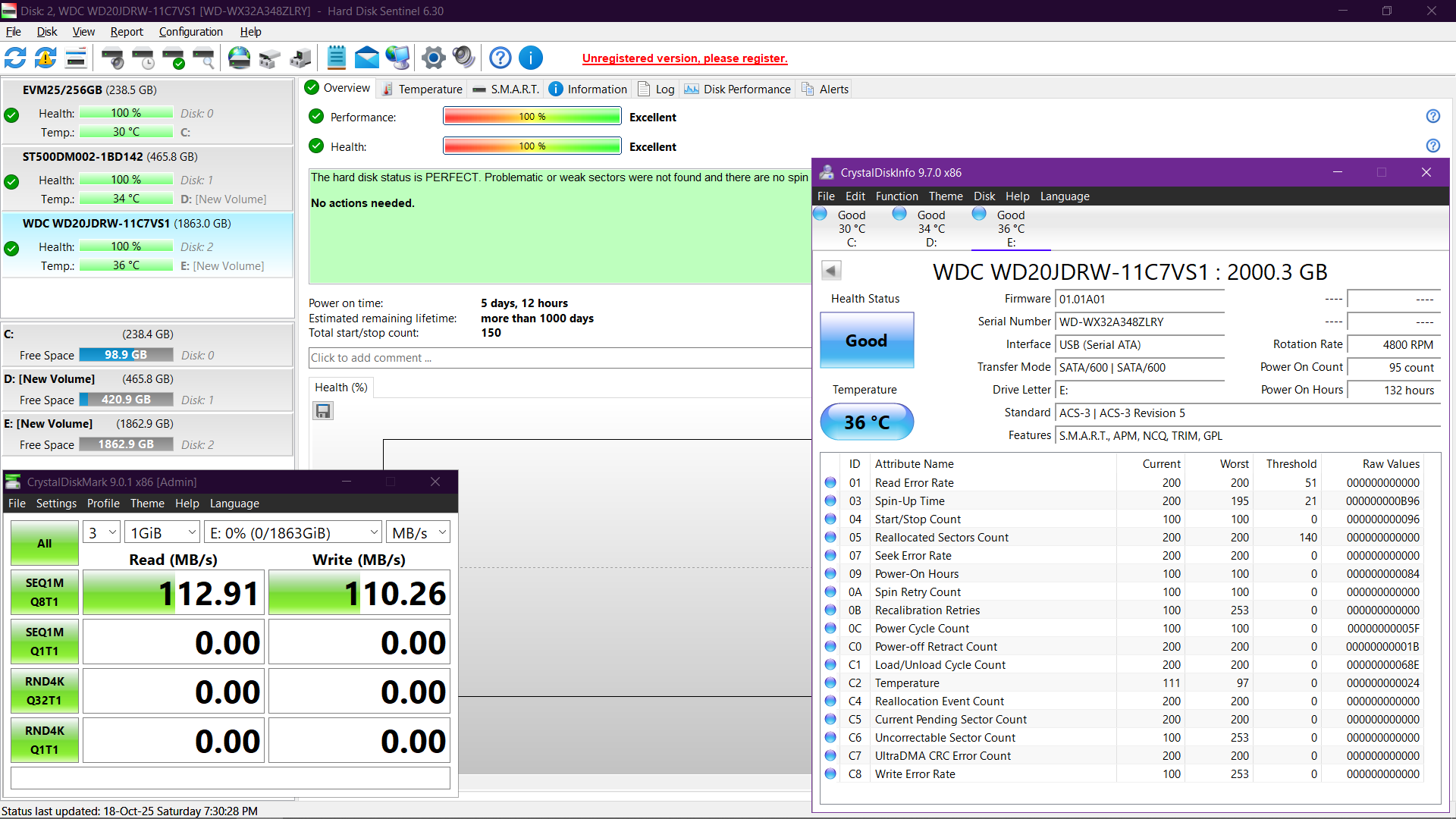The height and width of the screenshot is (819, 1456).
Task: Click the disk with magnifier icon
Action: click(x=203, y=58)
